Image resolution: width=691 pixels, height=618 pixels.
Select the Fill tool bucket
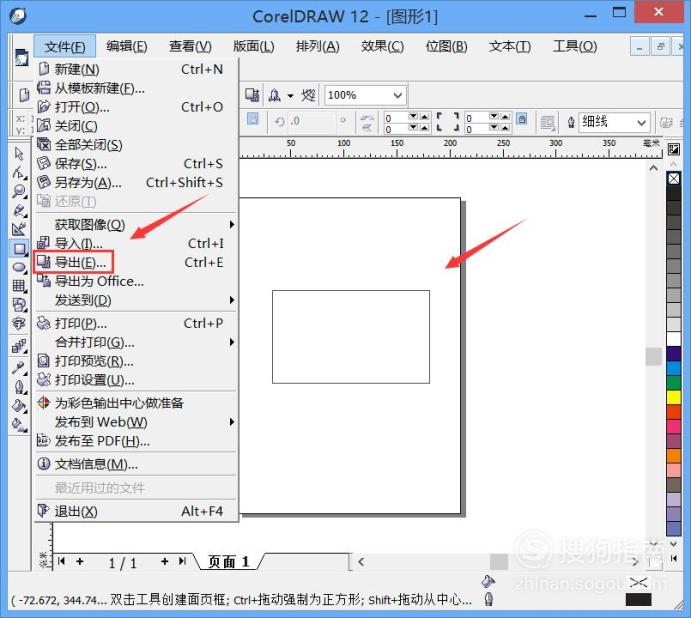19,405
